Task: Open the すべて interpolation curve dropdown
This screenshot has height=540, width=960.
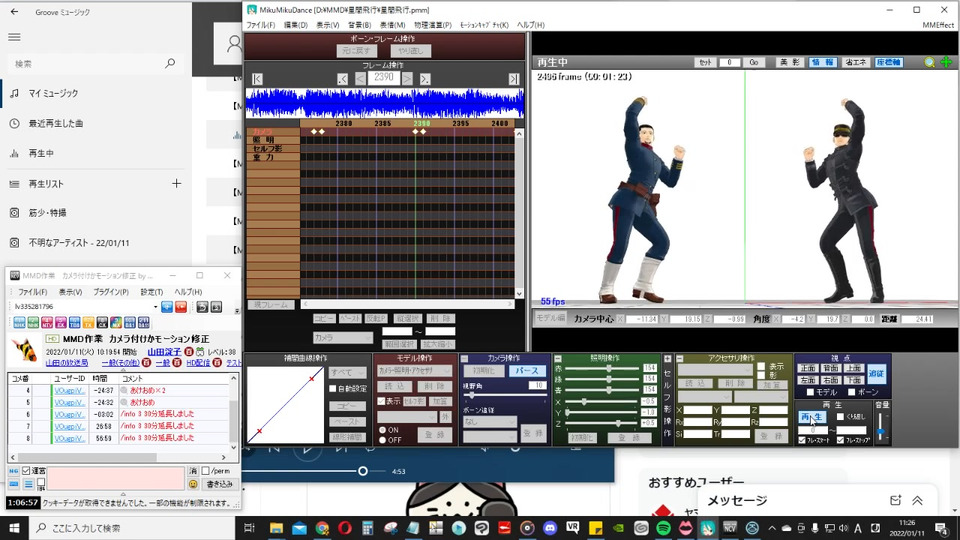Action: (347, 372)
